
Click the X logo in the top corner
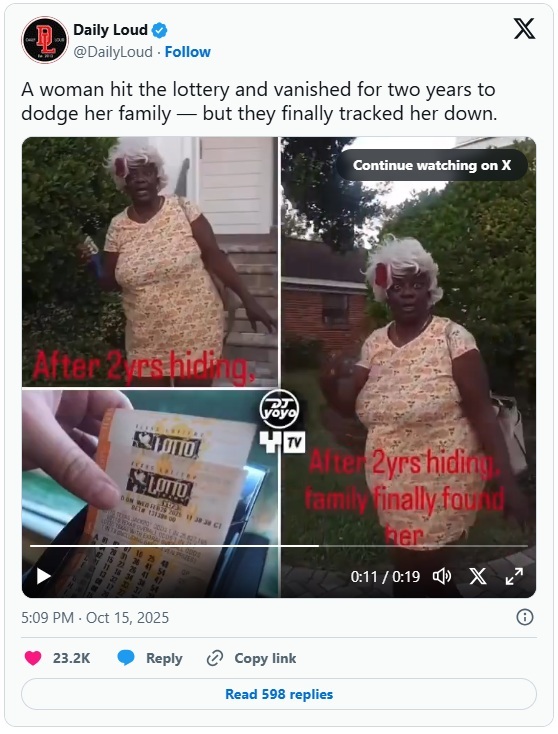coord(524,29)
